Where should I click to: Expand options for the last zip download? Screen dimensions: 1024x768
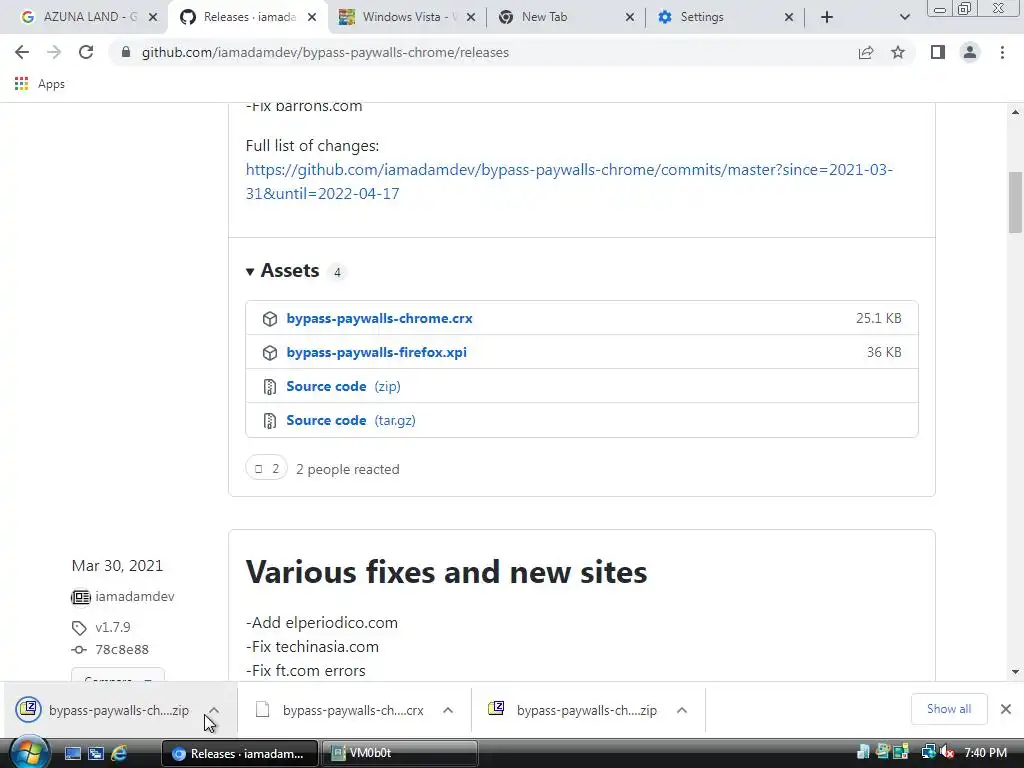point(682,710)
